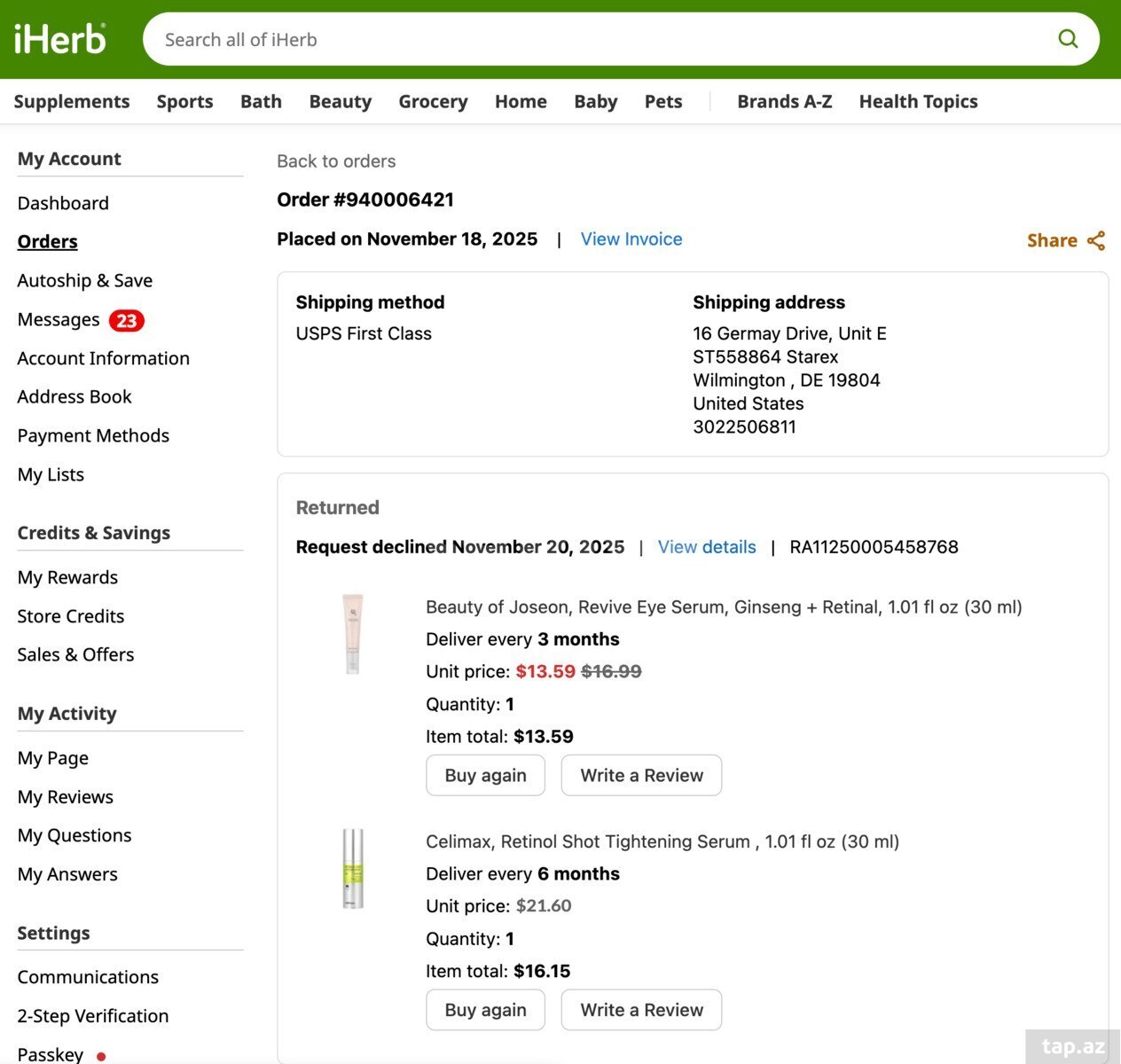The height and width of the screenshot is (1064, 1121).
Task: Open Address Book
Action: 74,396
